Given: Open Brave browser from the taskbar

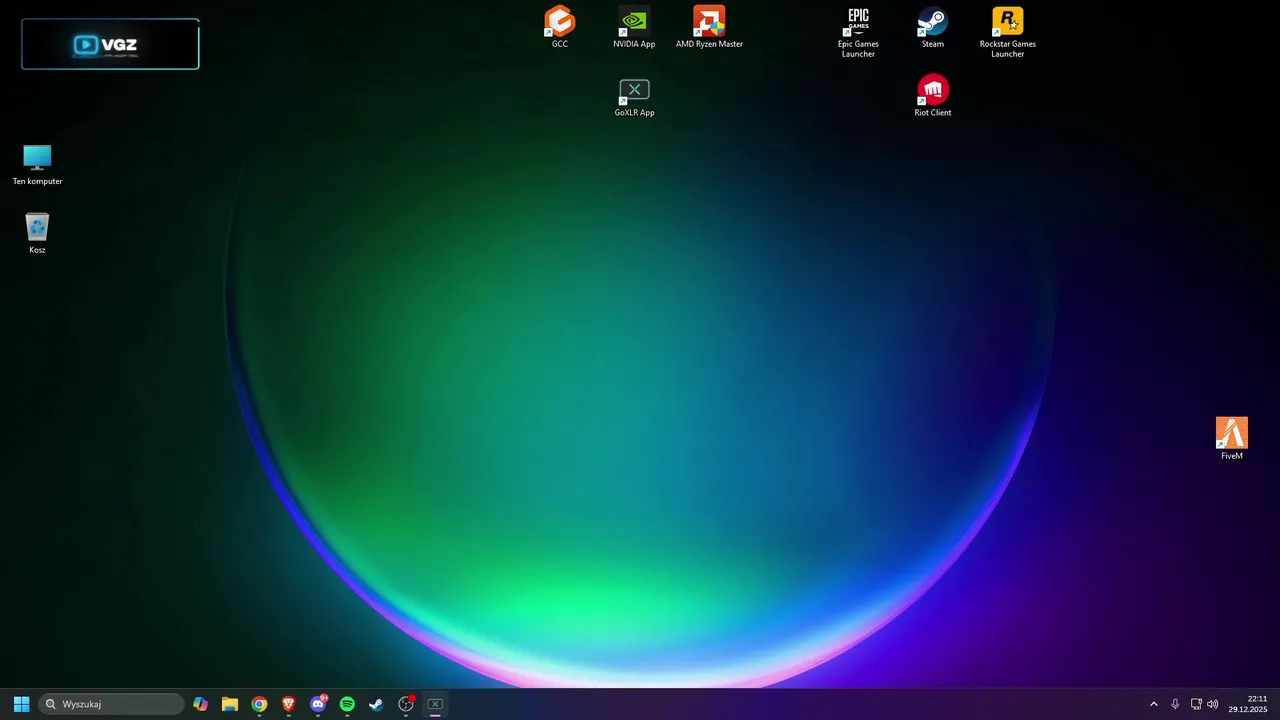Looking at the screenshot, I should click(289, 704).
